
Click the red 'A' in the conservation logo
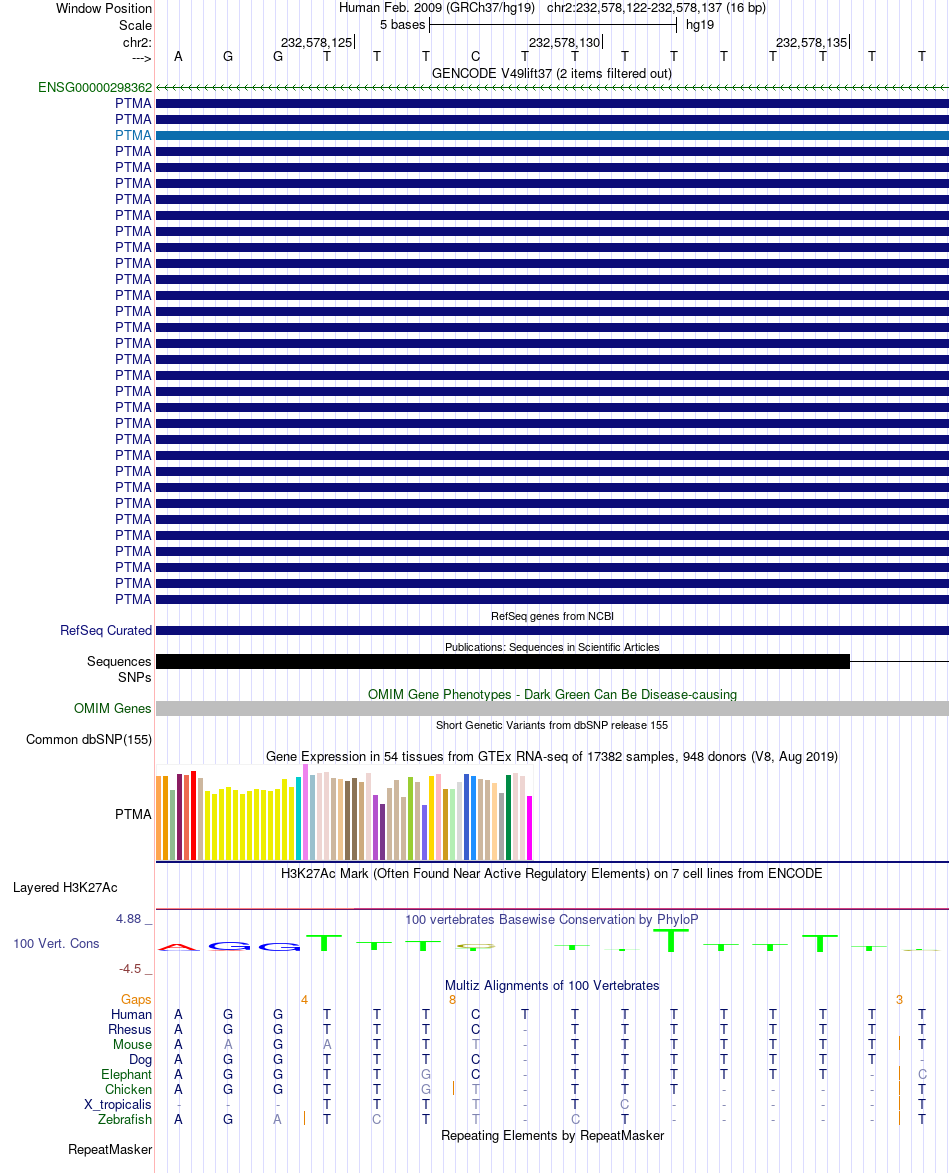(x=179, y=947)
